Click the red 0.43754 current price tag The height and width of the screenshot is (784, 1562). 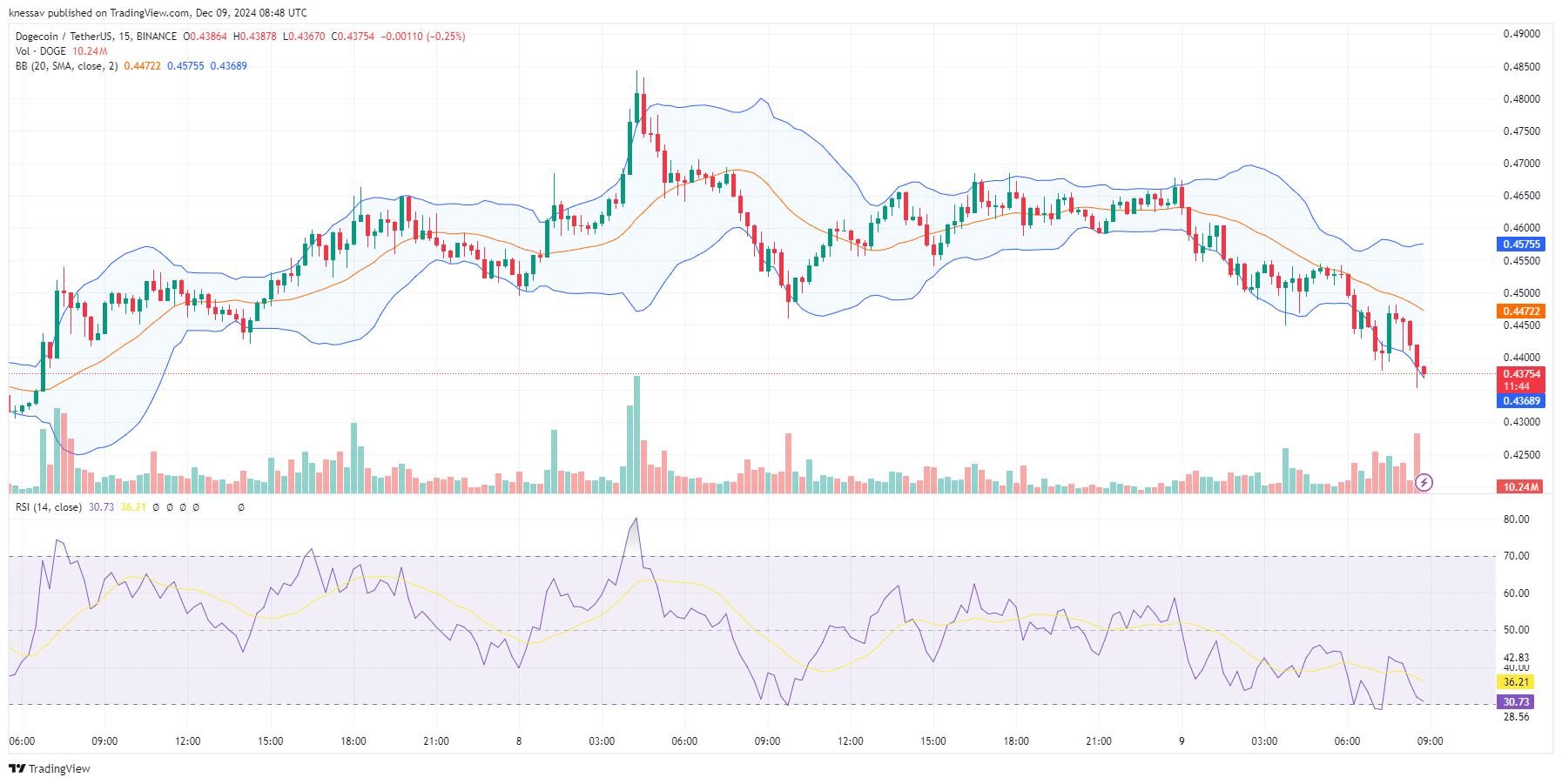pos(1521,374)
